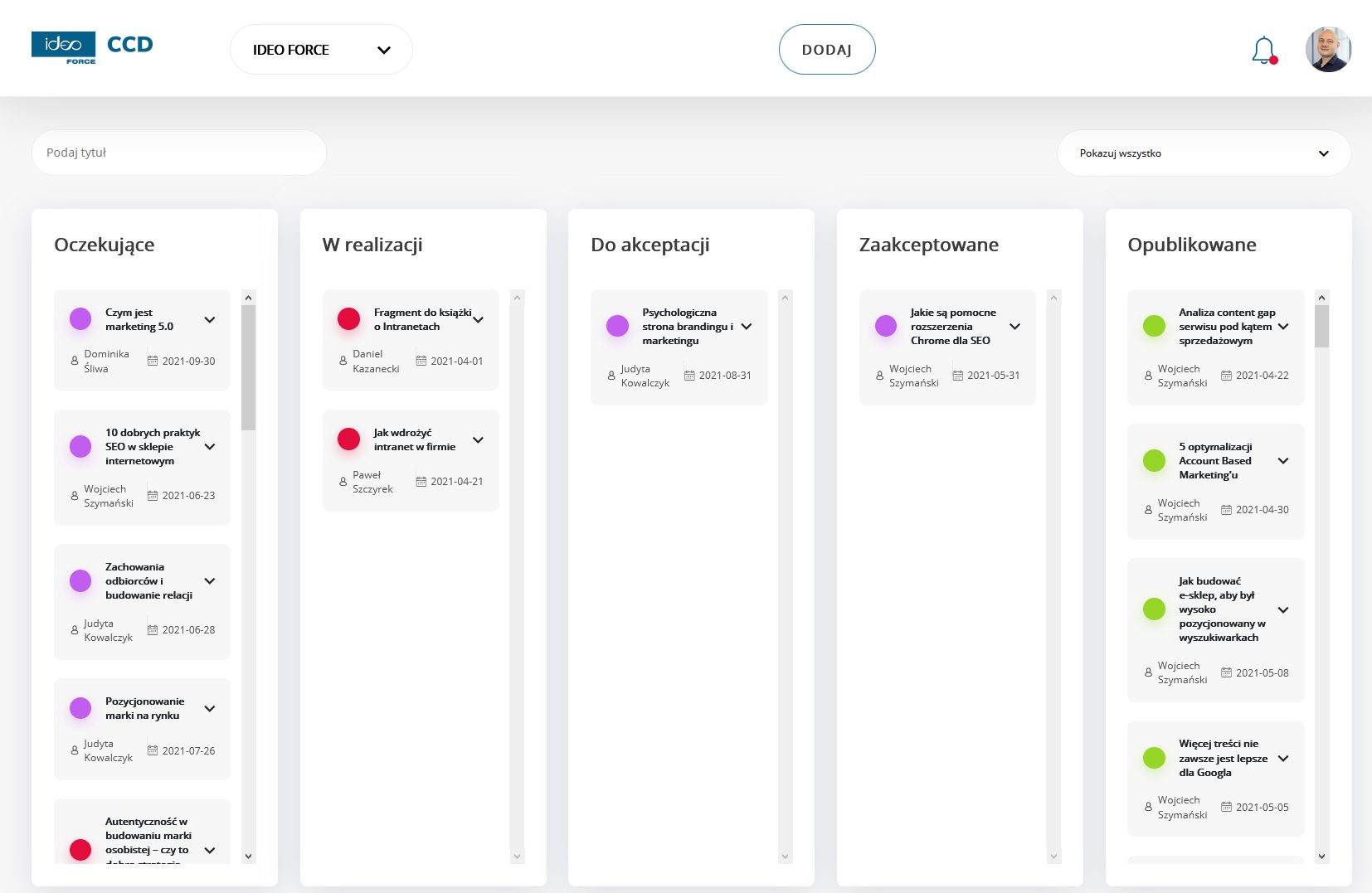Click calendar icon on 'Czym jest marketing 5.0' card
Image resolution: width=1372 pixels, height=893 pixels.
(x=153, y=361)
